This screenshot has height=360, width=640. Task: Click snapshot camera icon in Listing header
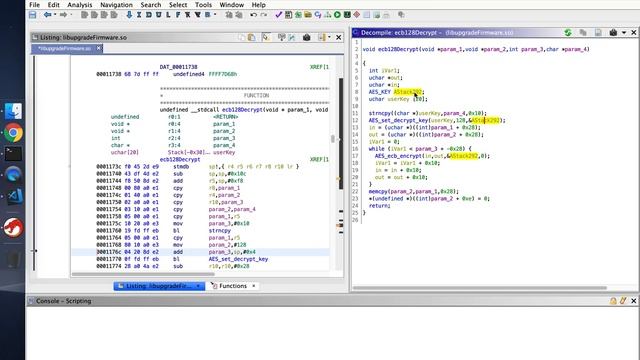click(307, 37)
